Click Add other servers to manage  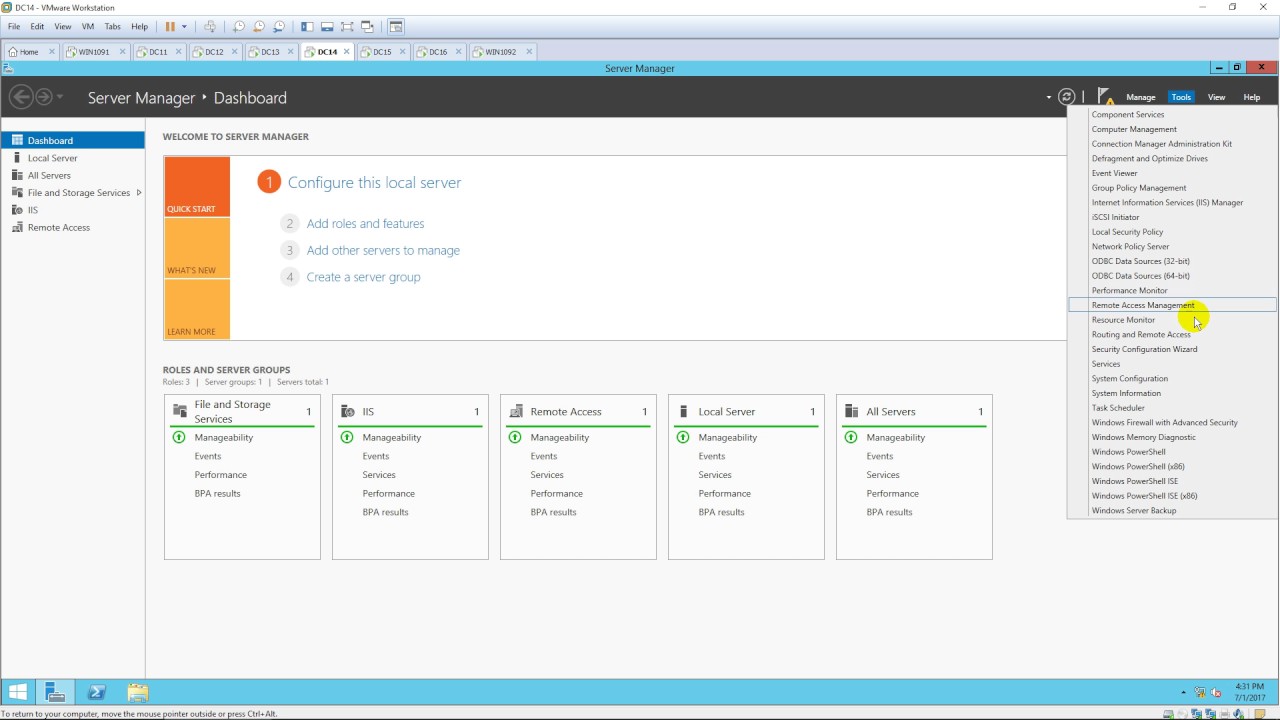point(383,250)
